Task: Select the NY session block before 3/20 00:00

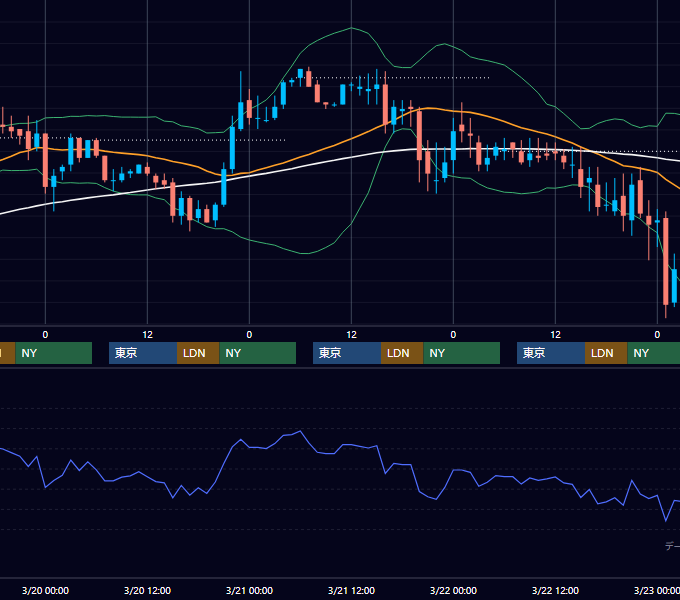Action: tap(54, 353)
